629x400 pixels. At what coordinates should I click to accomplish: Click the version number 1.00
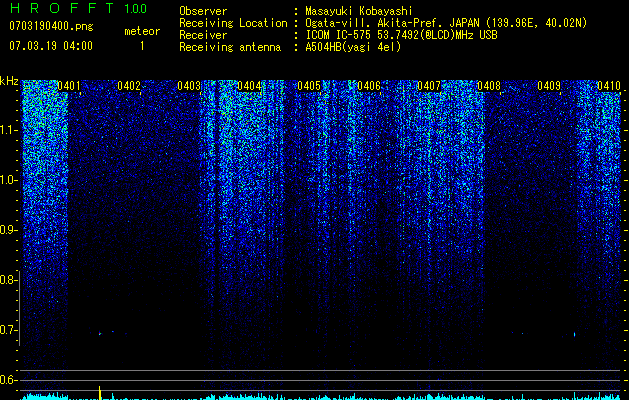click(136, 8)
